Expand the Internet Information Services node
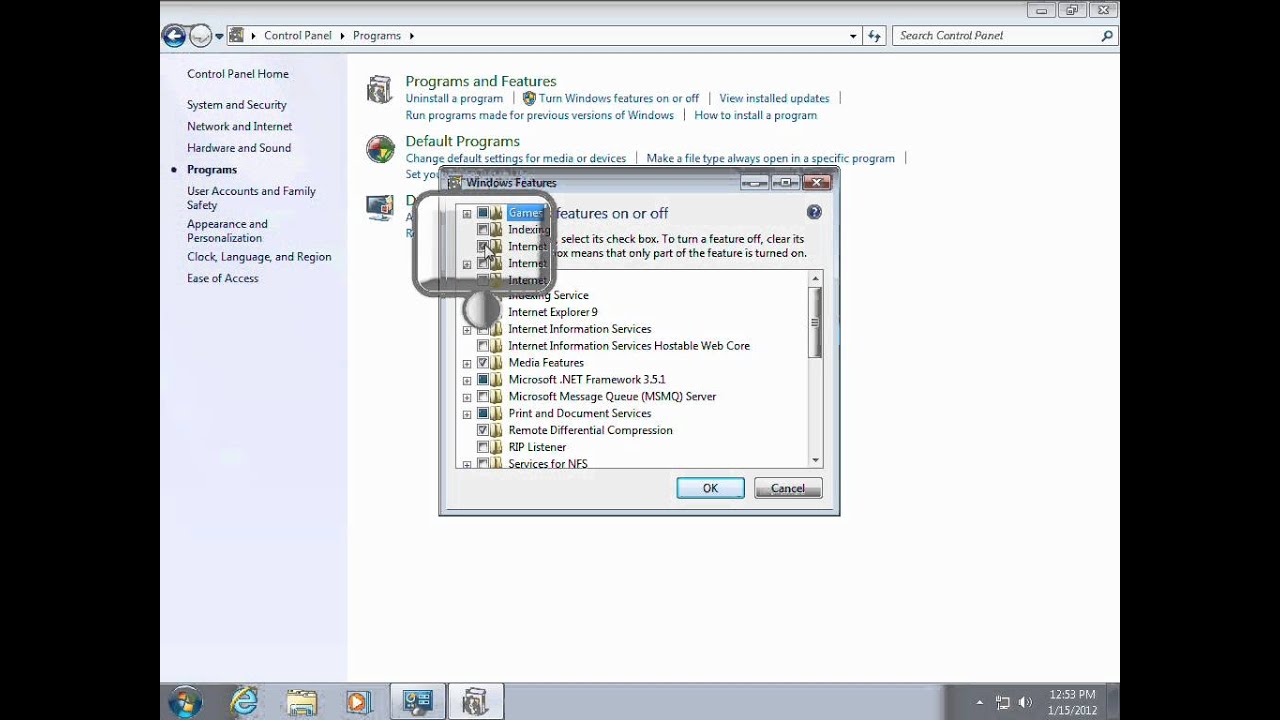This screenshot has height=720, width=1280. [x=467, y=330]
